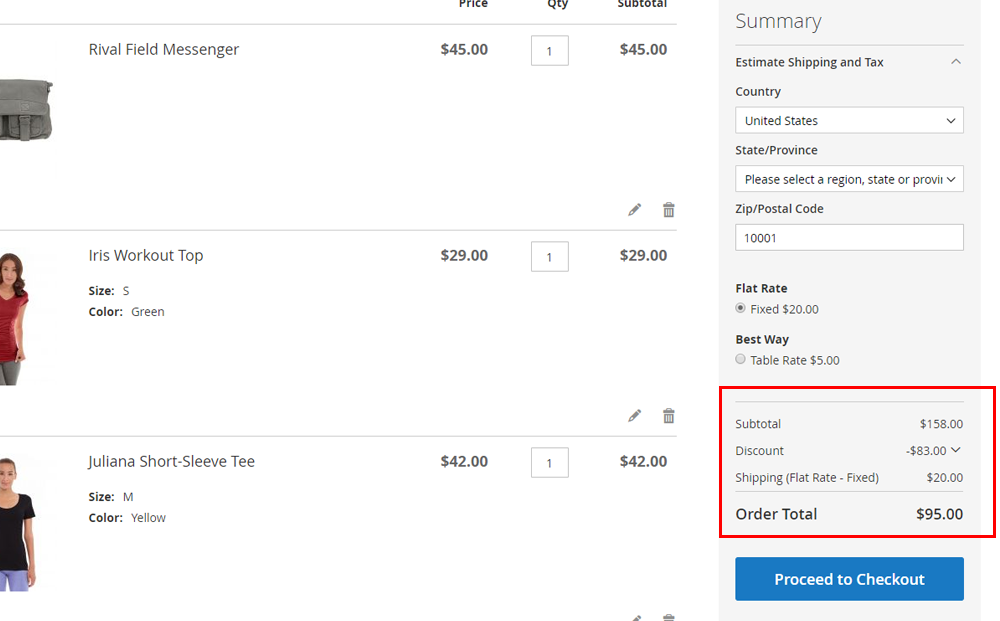Click quantity field for Juliana Short-Sleeve Tee
Viewport: 1000px width, 621px height.
(550, 462)
